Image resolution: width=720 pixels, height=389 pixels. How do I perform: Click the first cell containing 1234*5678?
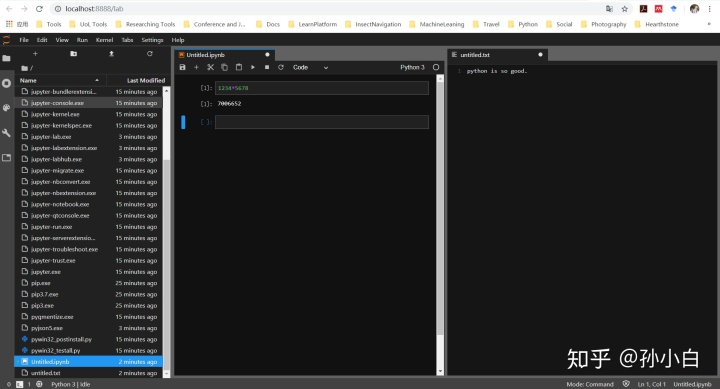[x=322, y=88]
